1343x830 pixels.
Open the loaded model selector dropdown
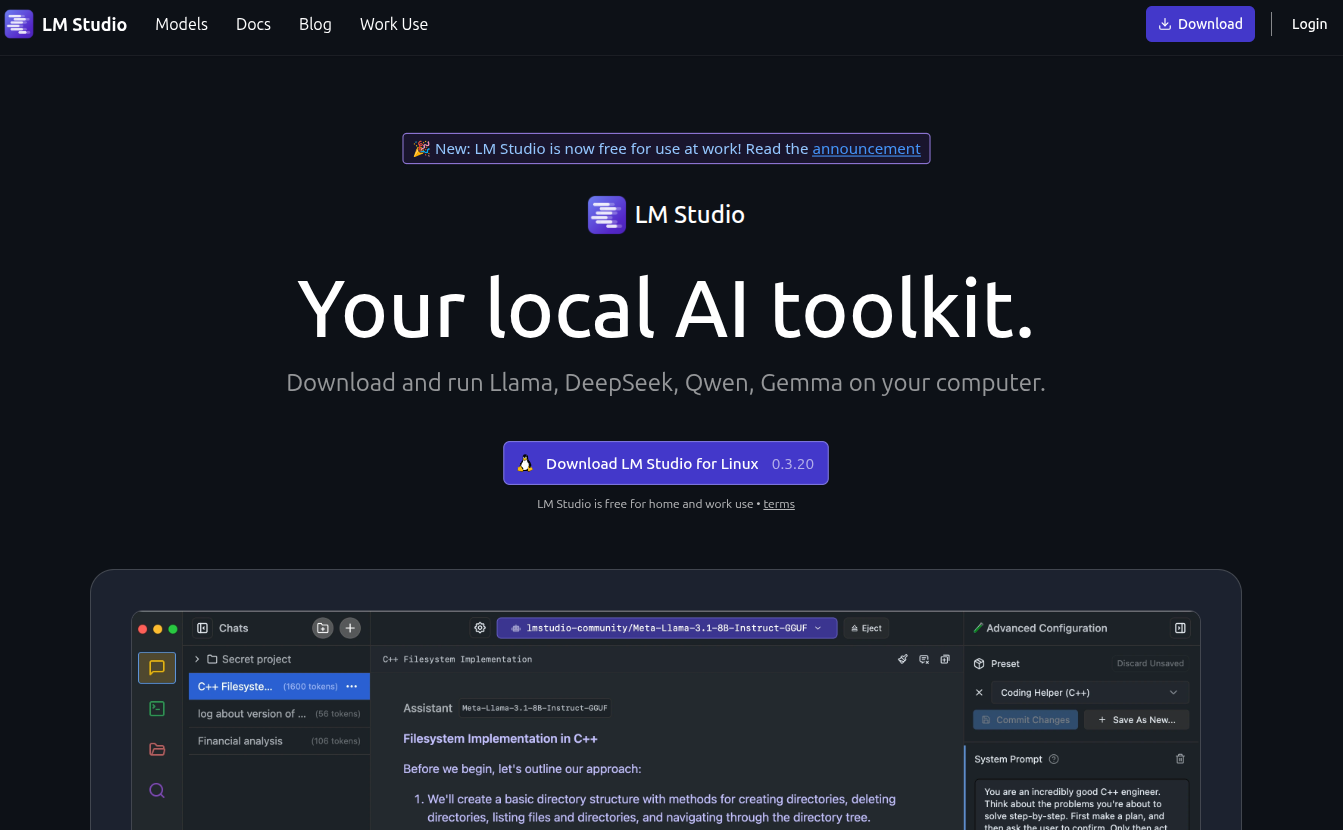tap(666, 628)
